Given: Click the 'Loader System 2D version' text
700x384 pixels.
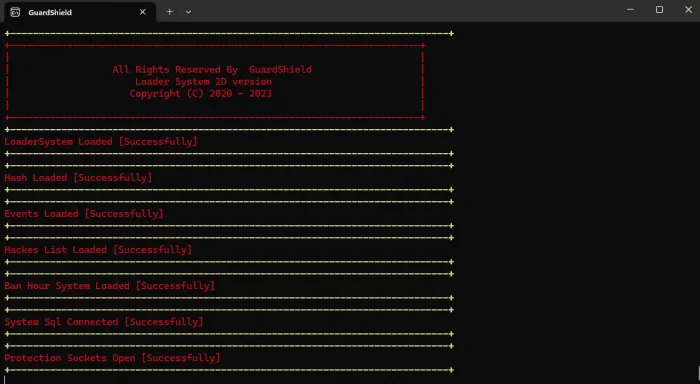Looking at the screenshot, I should pyautogui.click(x=204, y=82).
